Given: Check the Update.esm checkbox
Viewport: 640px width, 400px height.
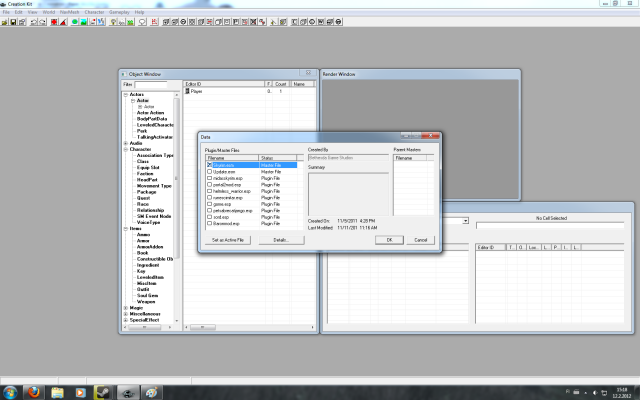Looking at the screenshot, I should [x=209, y=171].
